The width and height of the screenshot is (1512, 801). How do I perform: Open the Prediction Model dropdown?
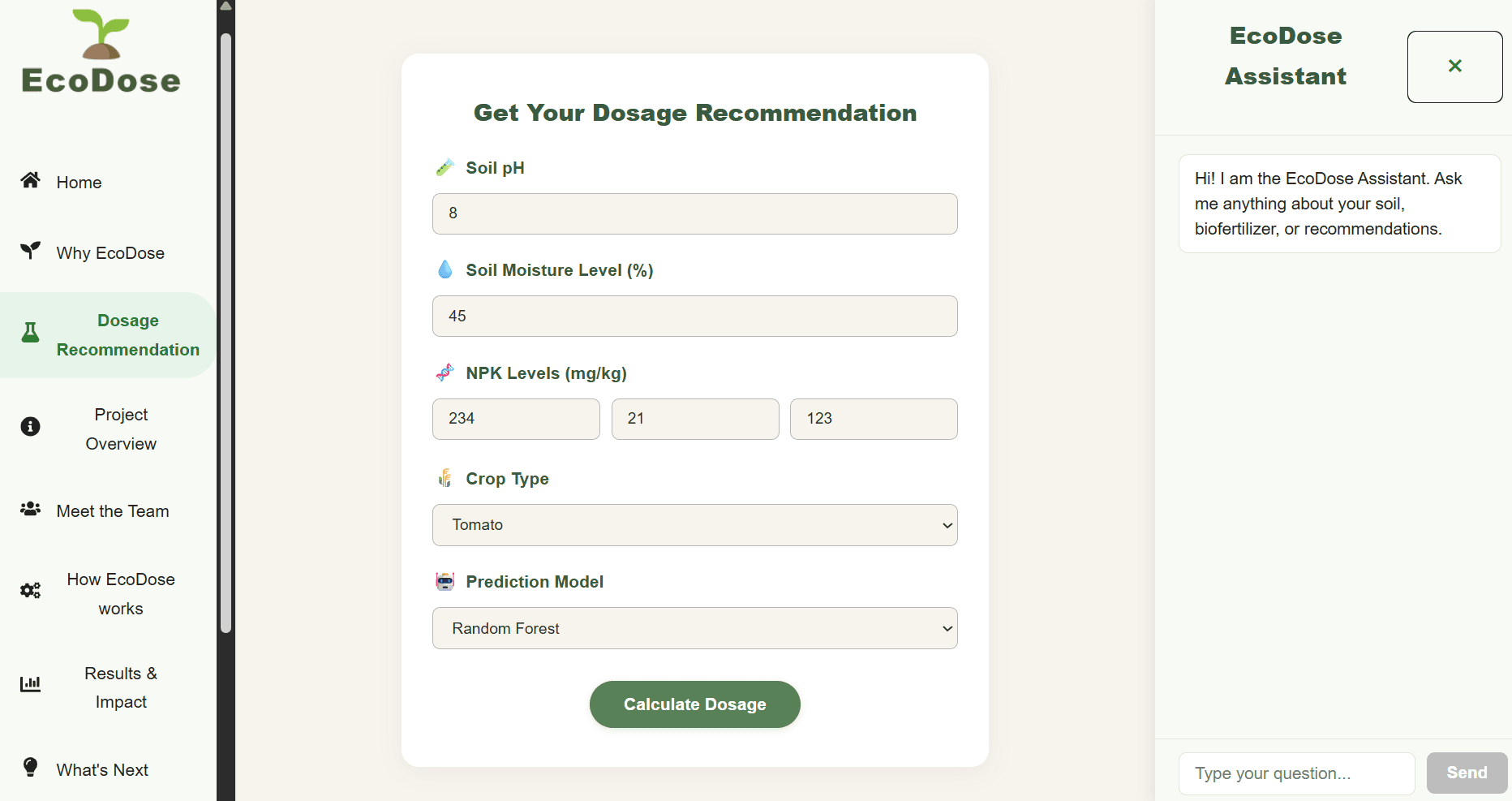(x=694, y=628)
